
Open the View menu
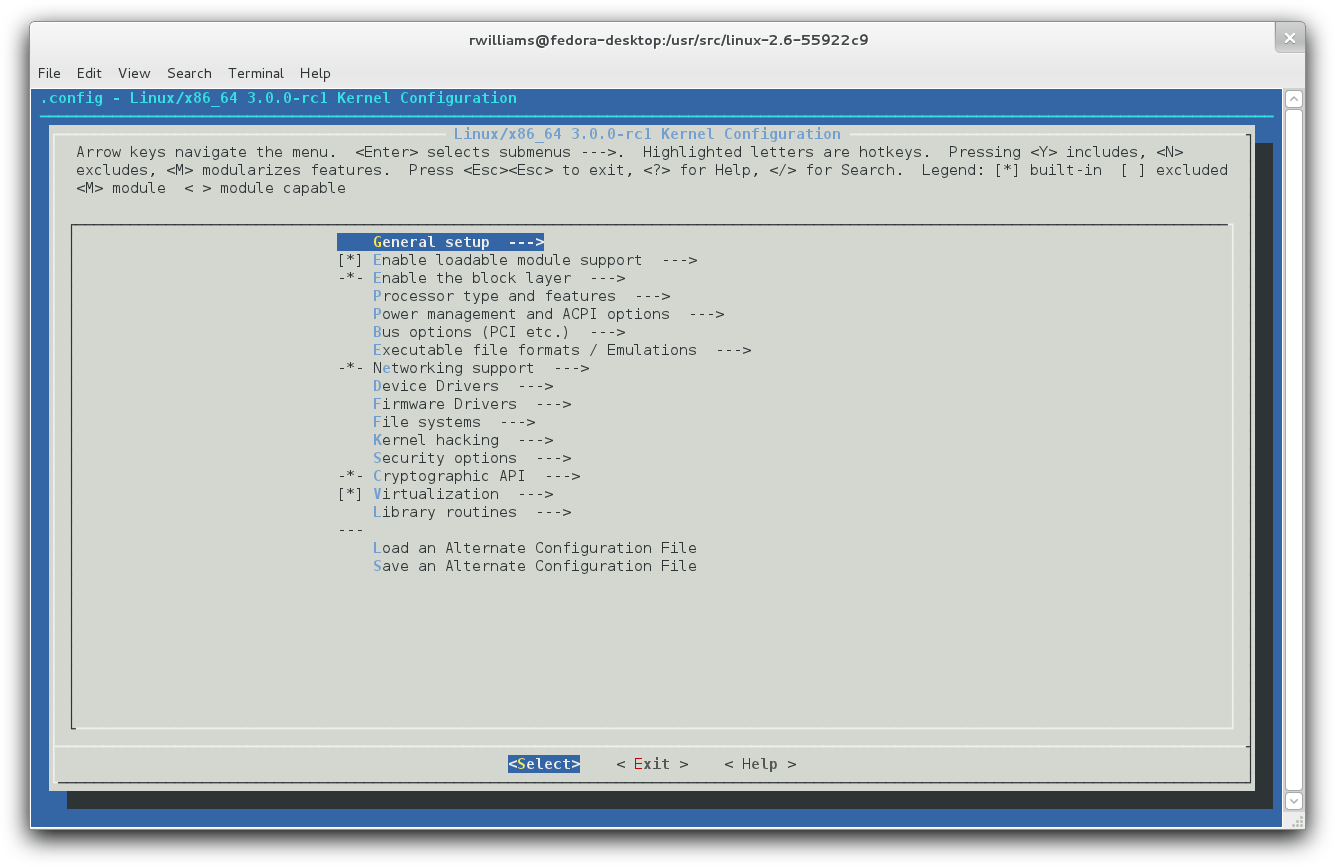pyautogui.click(x=134, y=73)
